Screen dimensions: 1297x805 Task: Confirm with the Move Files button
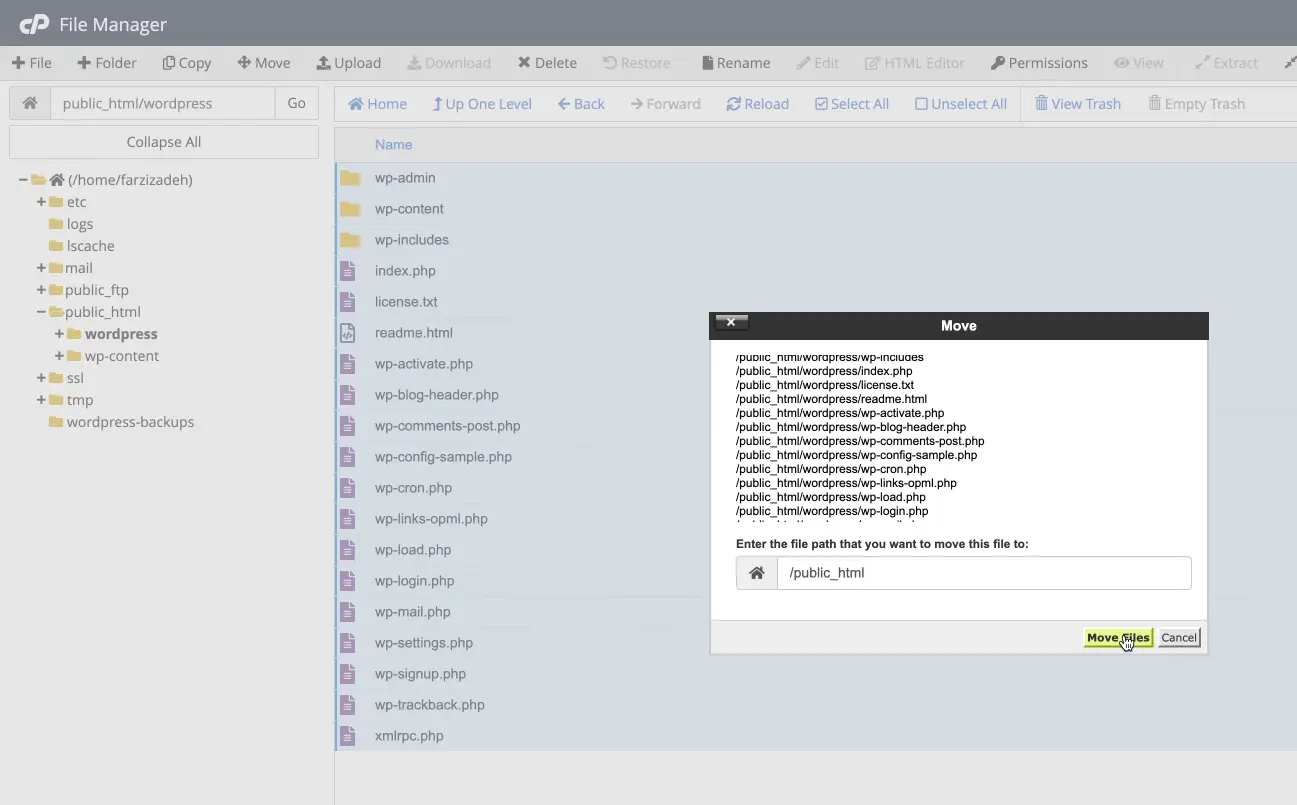pyautogui.click(x=1117, y=637)
